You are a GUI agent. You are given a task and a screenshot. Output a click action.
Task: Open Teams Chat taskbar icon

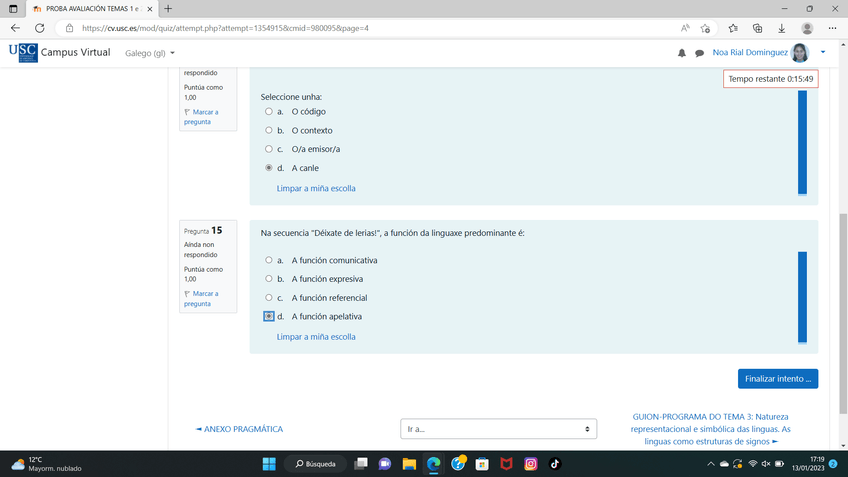(385, 464)
